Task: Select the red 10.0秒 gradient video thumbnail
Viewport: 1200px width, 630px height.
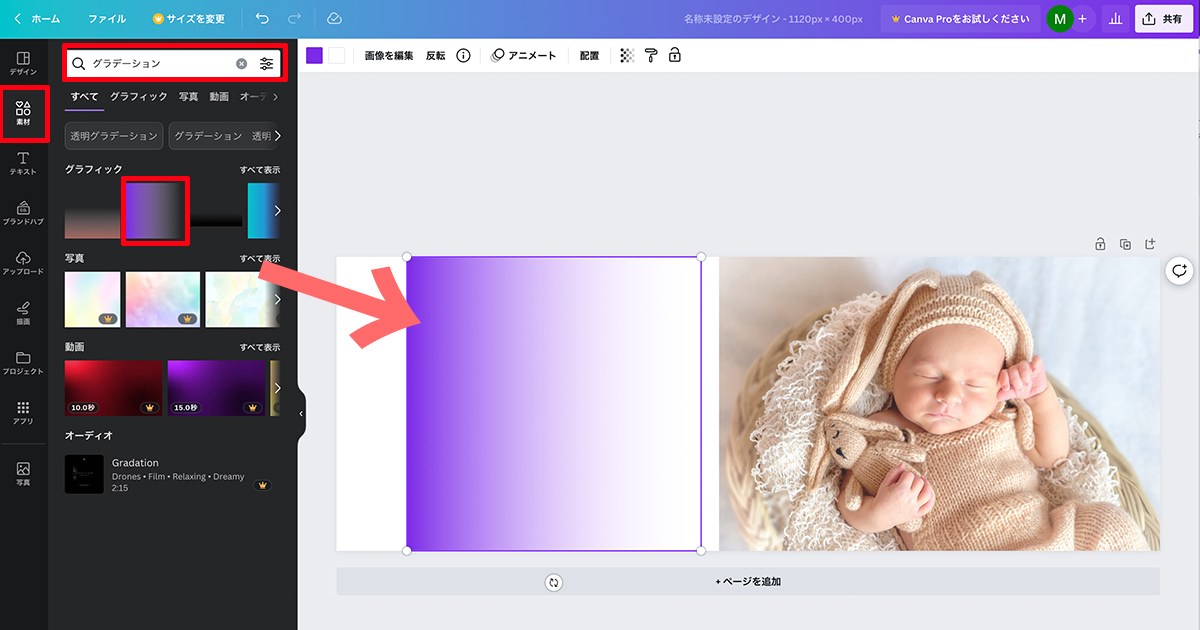Action: [113, 388]
